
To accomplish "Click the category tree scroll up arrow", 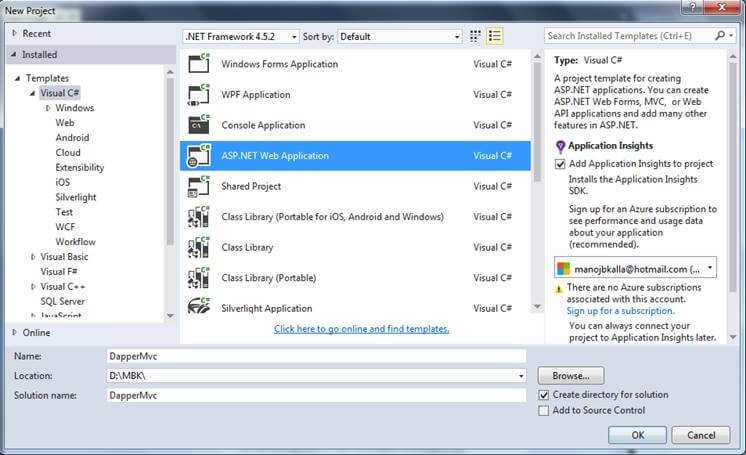I will pos(170,72).
